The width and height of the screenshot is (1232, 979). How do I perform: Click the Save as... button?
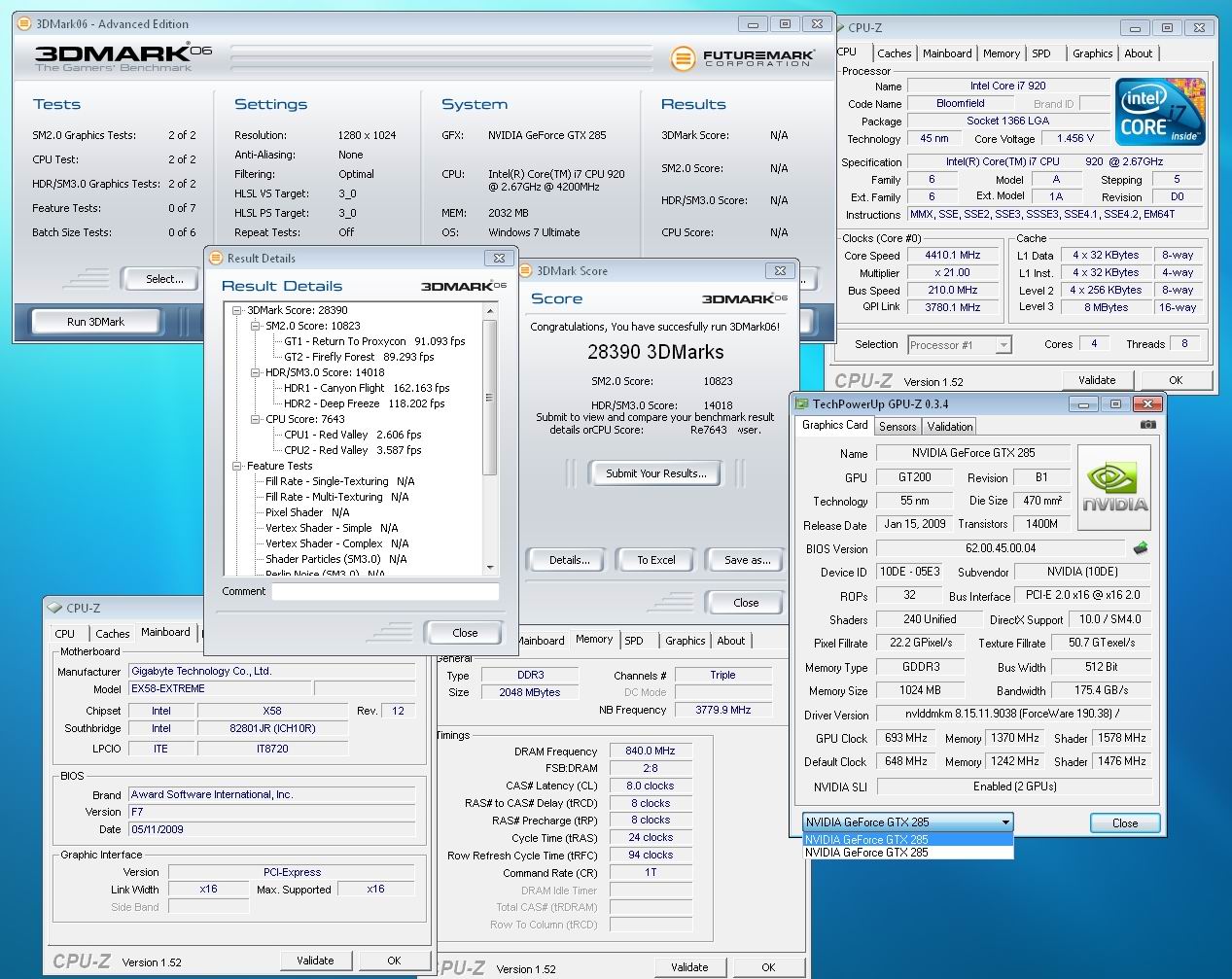tap(747, 560)
